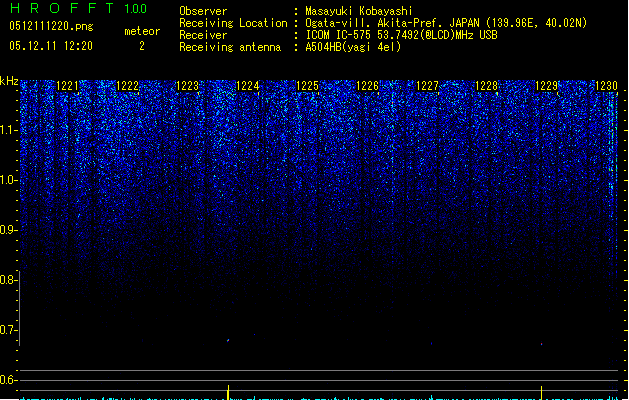Click the red meteor echo dot near 1229
The width and height of the screenshot is (629, 400).
coord(542,344)
